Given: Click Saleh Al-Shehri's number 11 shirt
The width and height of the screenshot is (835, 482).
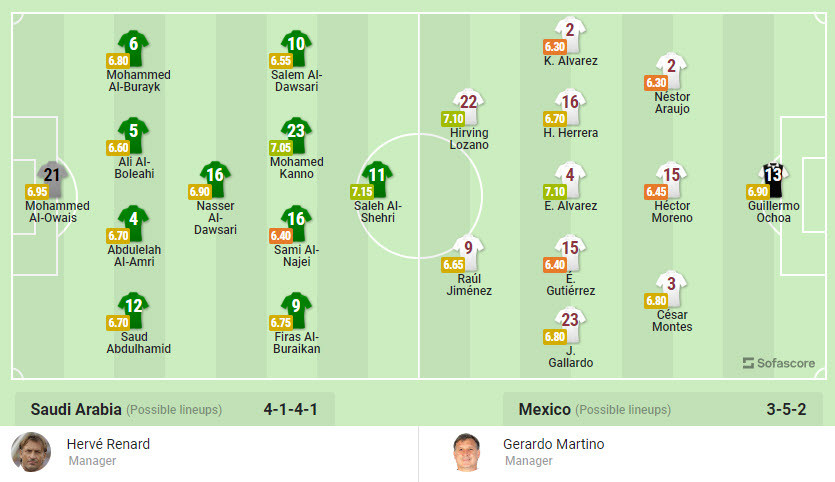Looking at the screenshot, I should (378, 178).
